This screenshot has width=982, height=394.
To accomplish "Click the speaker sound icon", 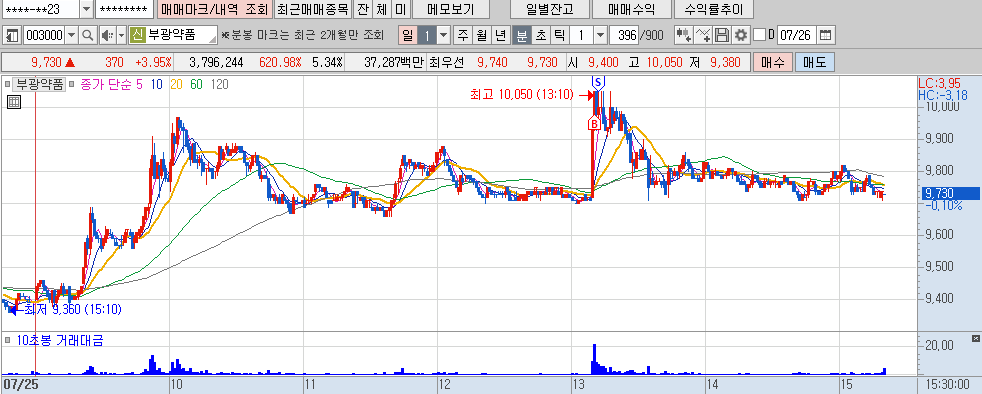I will 107,35.
